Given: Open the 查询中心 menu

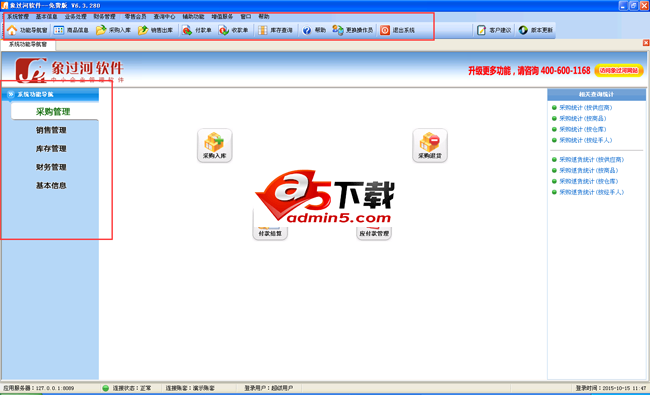Looking at the screenshot, I should coord(164,17).
